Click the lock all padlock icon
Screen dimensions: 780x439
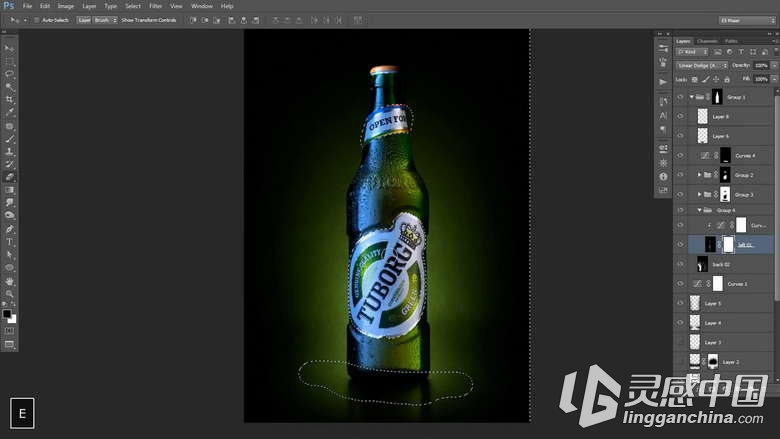[x=727, y=80]
